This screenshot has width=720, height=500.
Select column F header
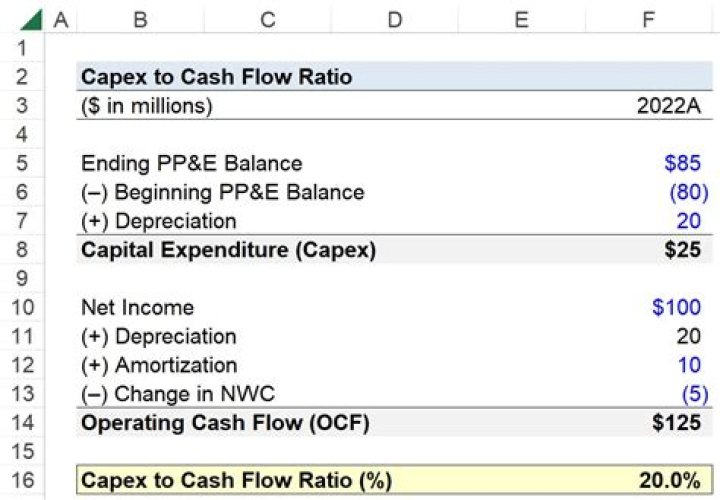649,18
